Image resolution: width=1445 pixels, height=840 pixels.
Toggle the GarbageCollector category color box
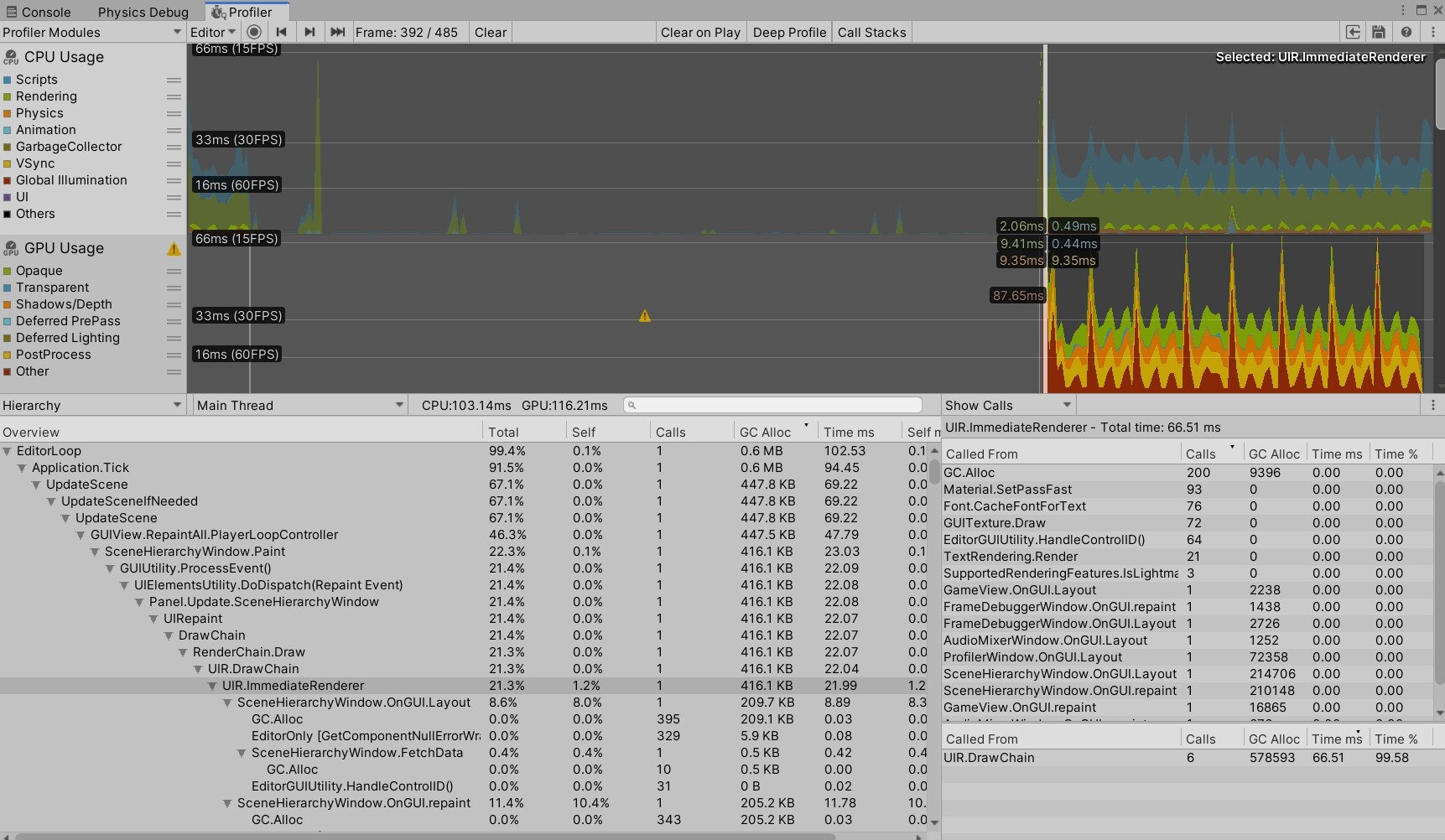[x=8, y=147]
